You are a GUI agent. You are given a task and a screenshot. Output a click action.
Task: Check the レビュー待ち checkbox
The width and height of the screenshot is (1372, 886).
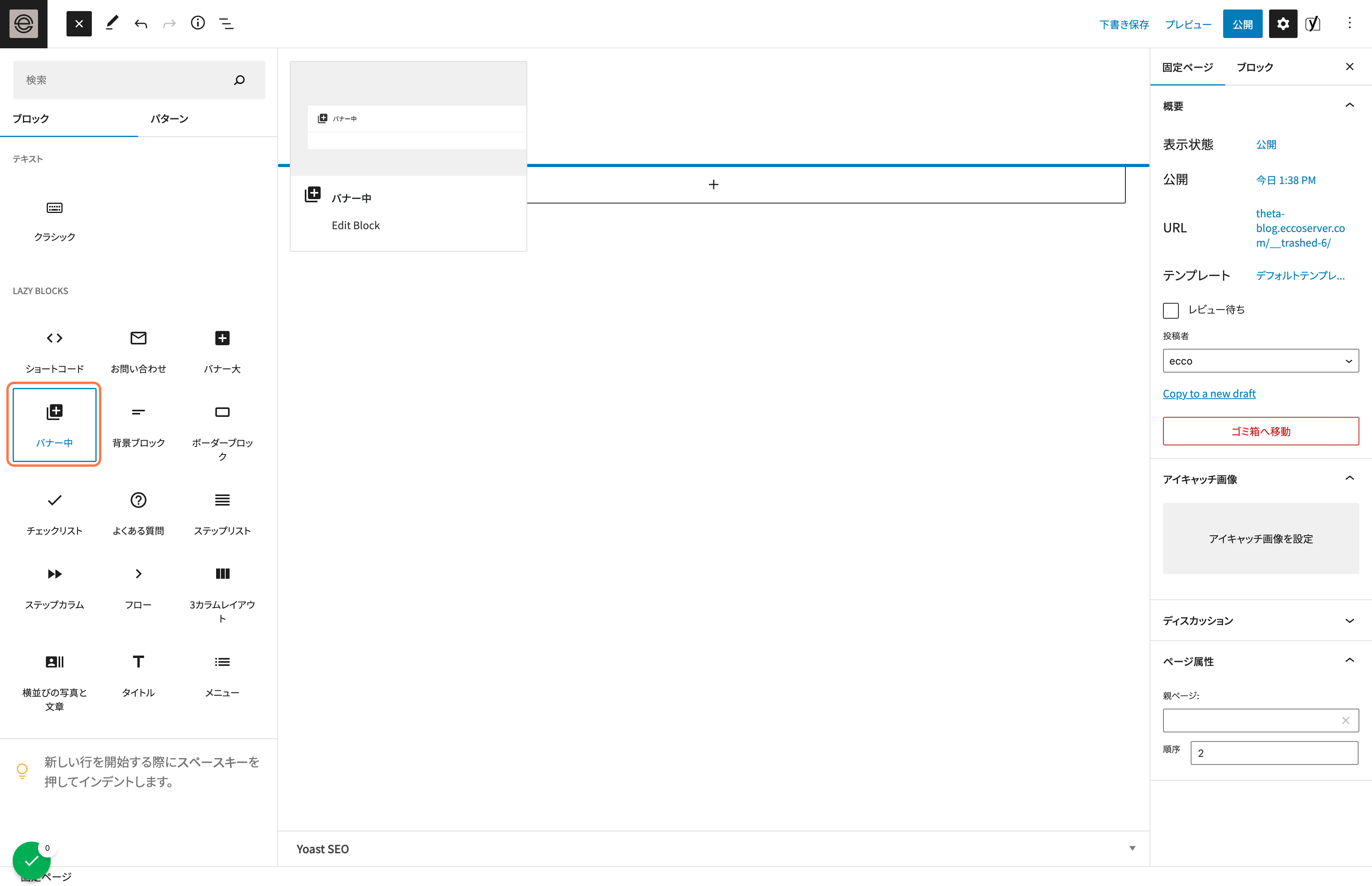click(x=1171, y=310)
